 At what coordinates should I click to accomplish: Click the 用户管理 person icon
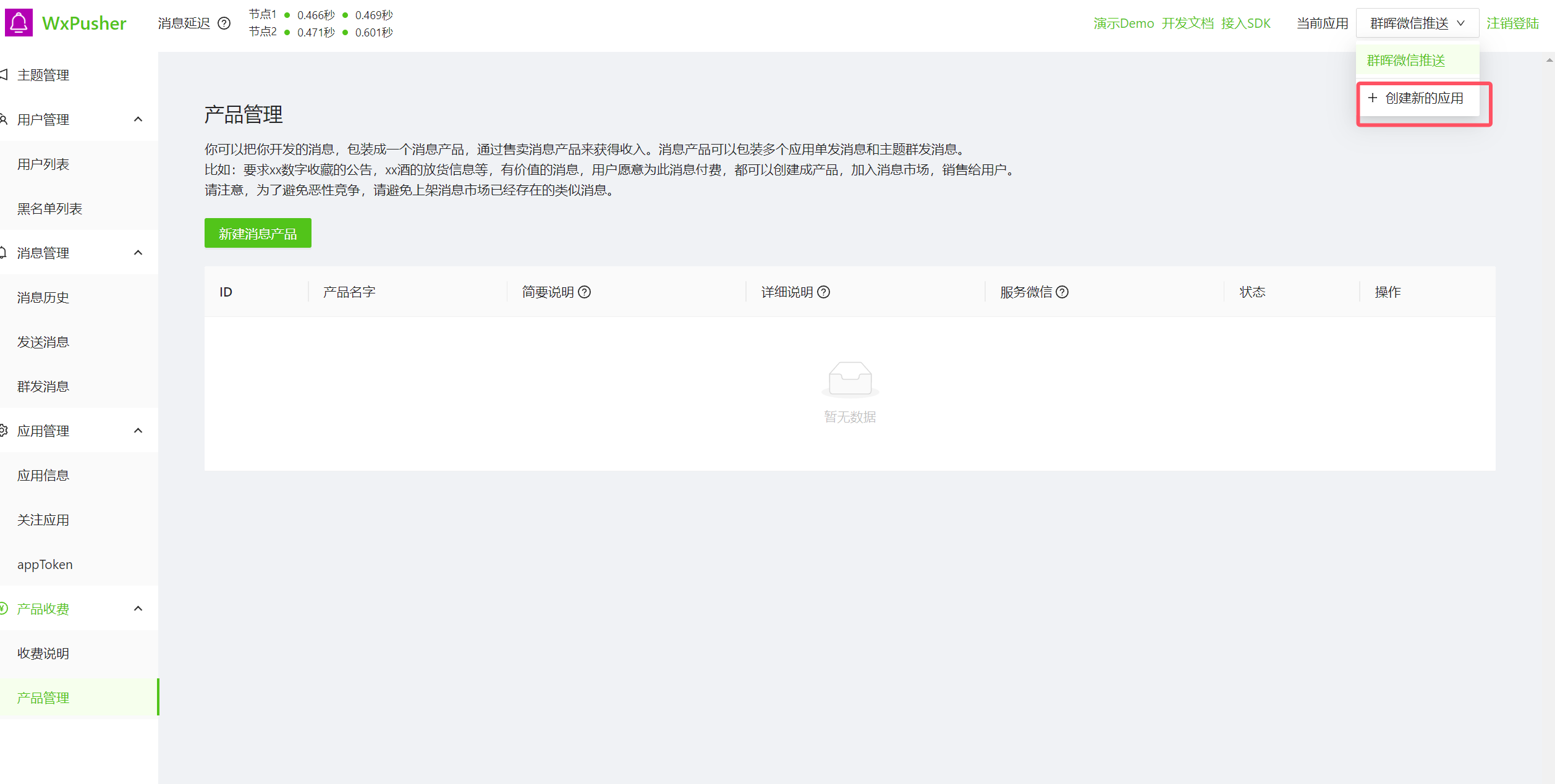(4, 119)
